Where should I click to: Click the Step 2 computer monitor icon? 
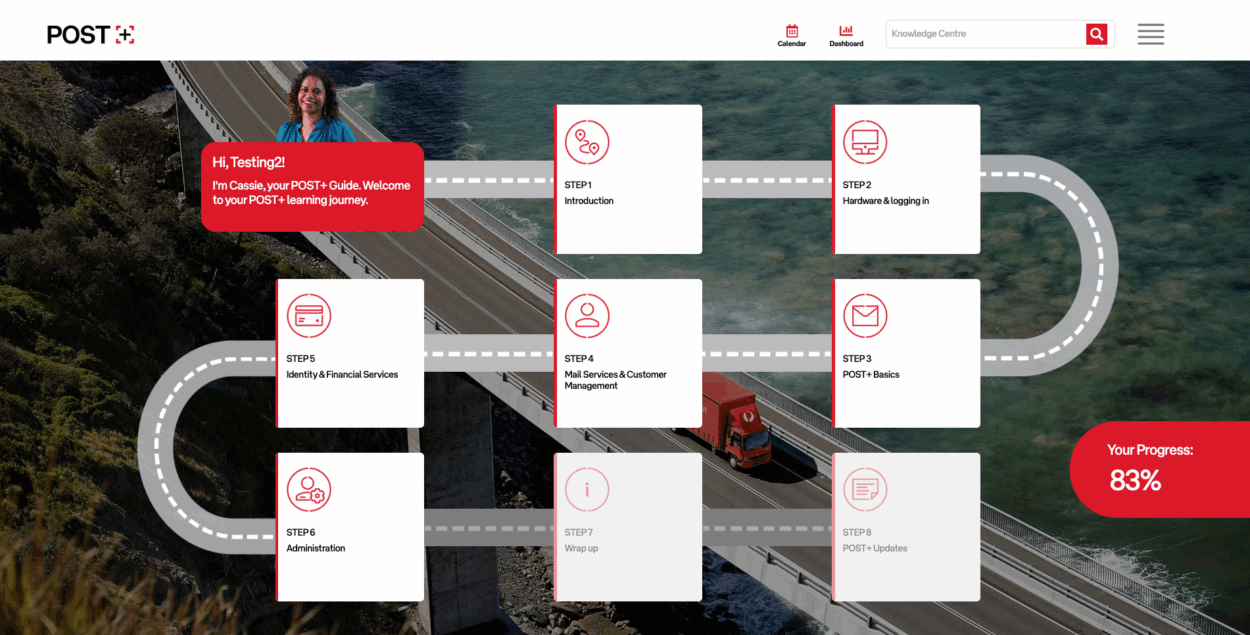[x=865, y=142]
